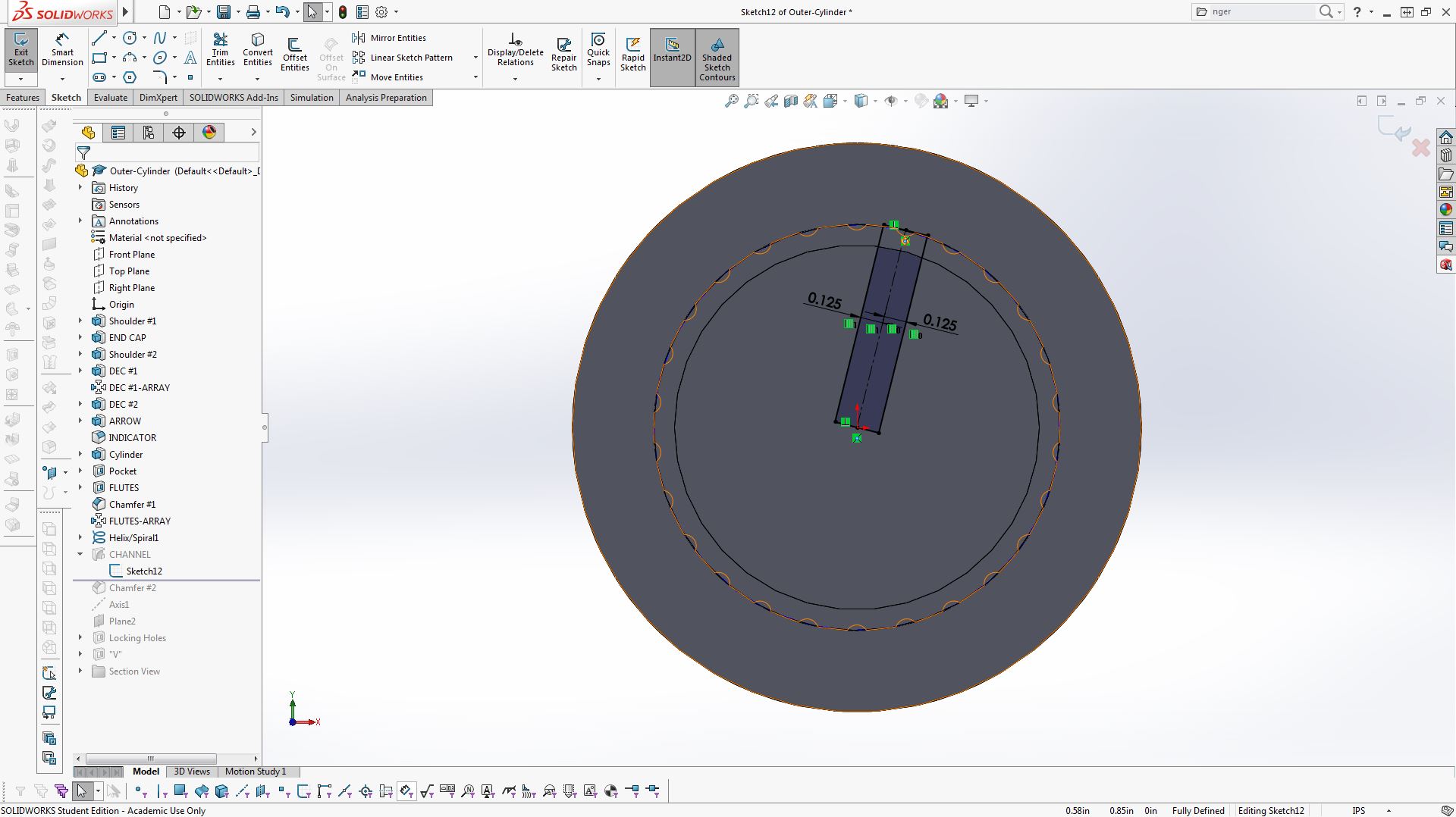Click the Zoom to Fit icon
Image resolution: width=1456 pixels, height=817 pixels.
click(731, 101)
